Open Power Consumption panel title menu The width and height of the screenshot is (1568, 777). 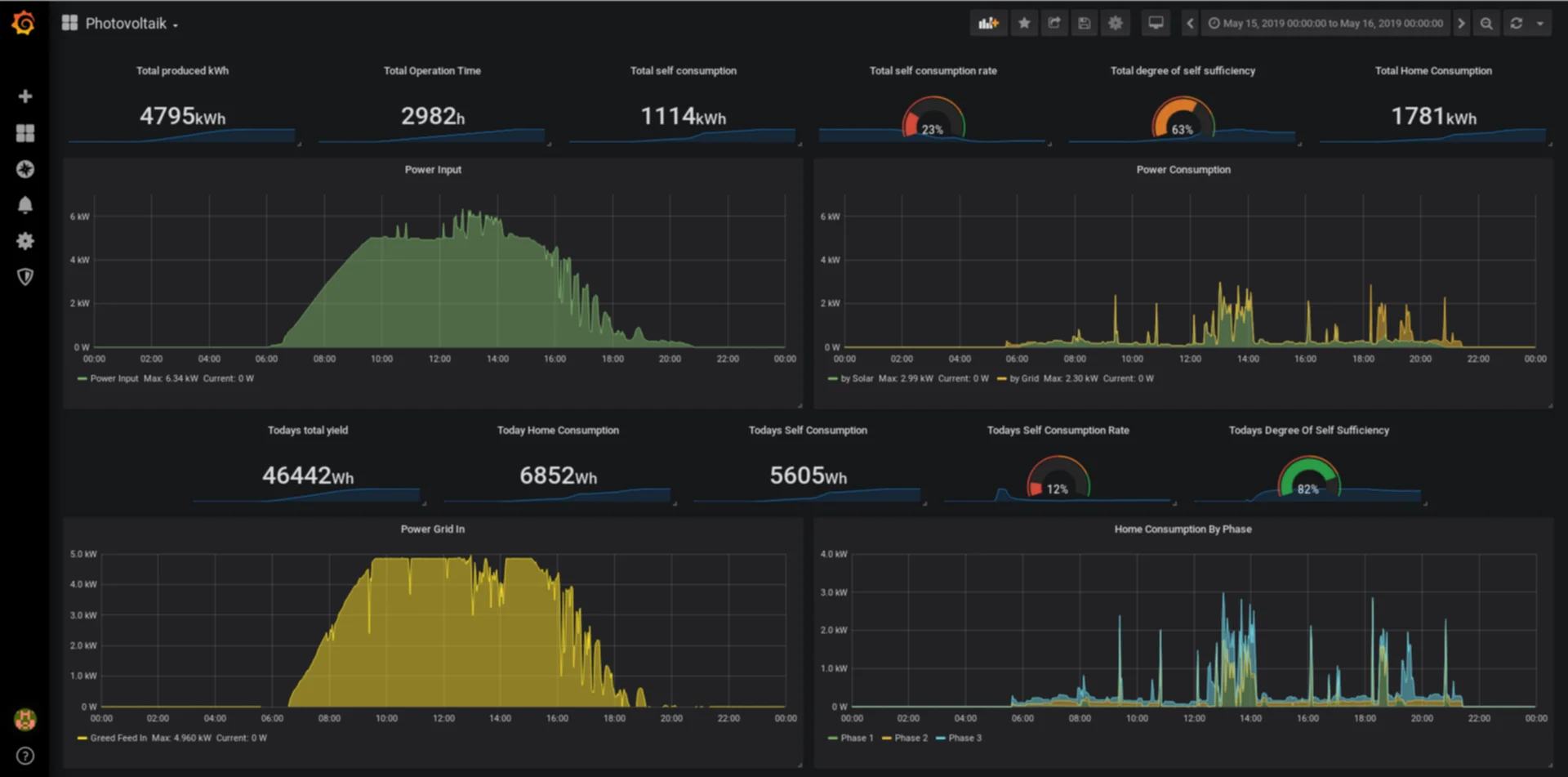[x=1183, y=170]
